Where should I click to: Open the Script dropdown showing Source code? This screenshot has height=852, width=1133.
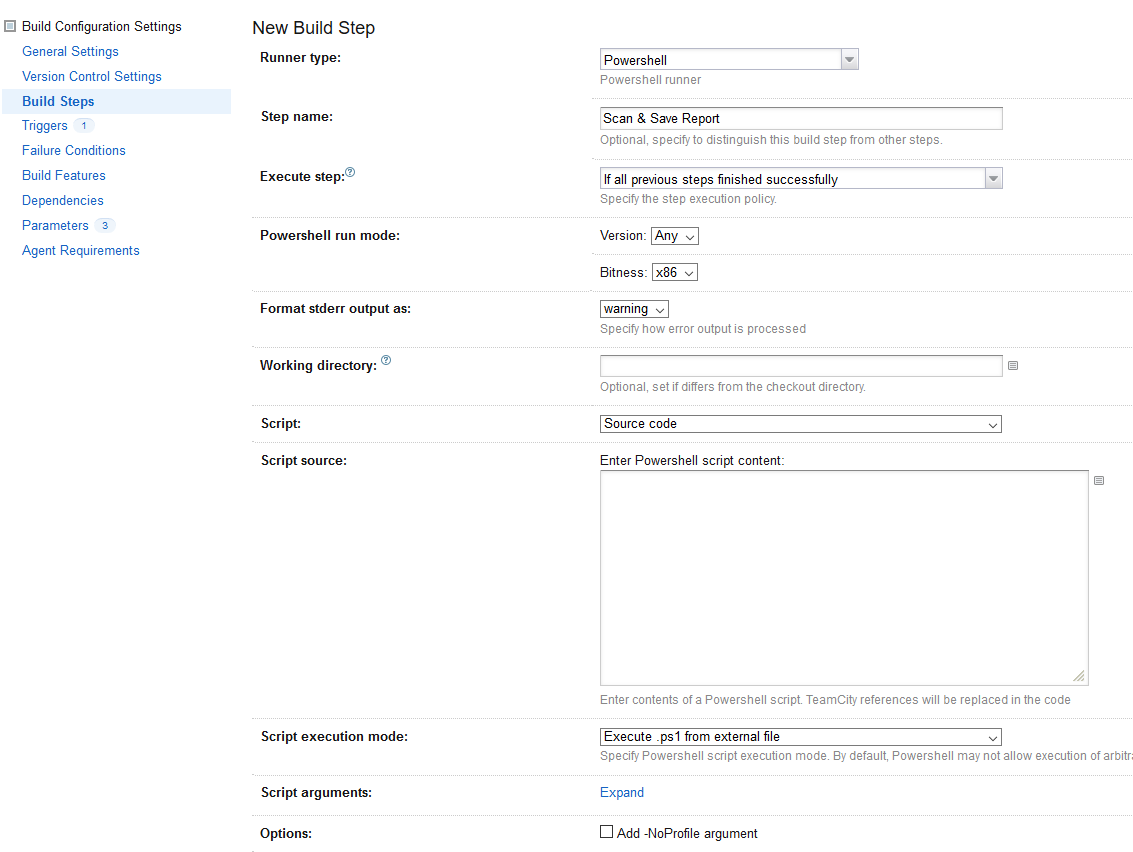click(991, 423)
